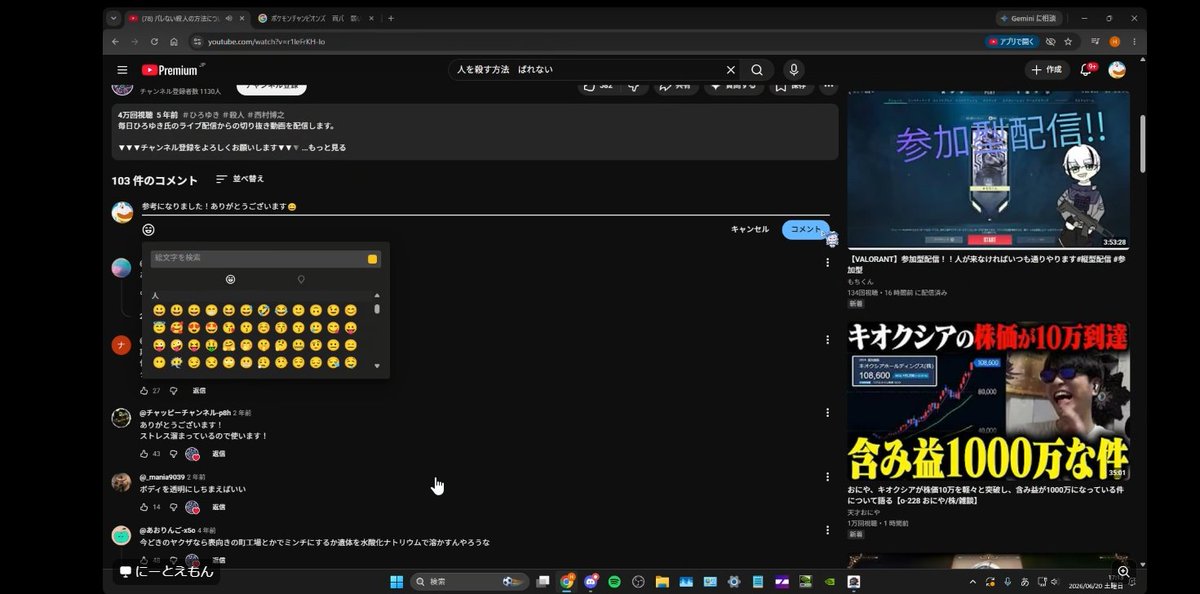Open YouTube notifications bell
Viewport: 1200px width, 594px height.
(x=1086, y=70)
